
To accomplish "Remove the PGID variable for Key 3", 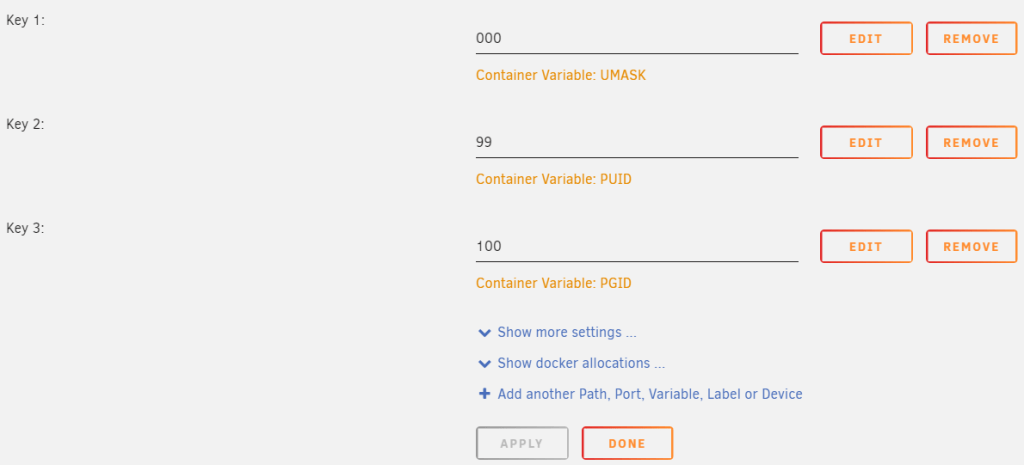I will 971,247.
